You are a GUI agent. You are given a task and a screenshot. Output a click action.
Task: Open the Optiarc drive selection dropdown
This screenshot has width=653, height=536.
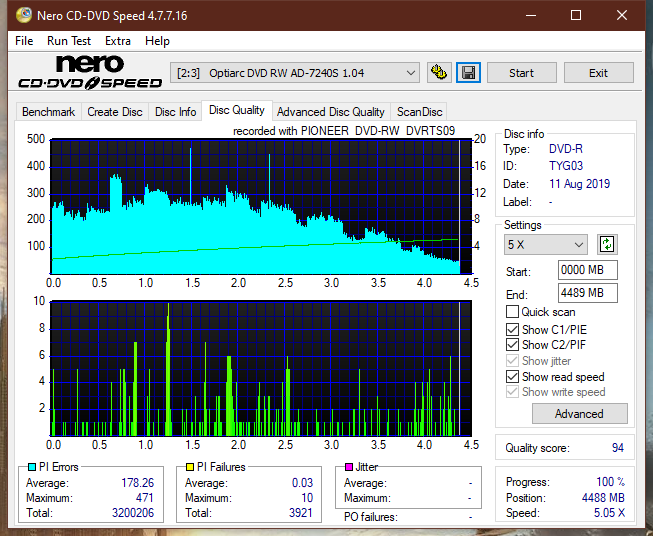point(295,73)
